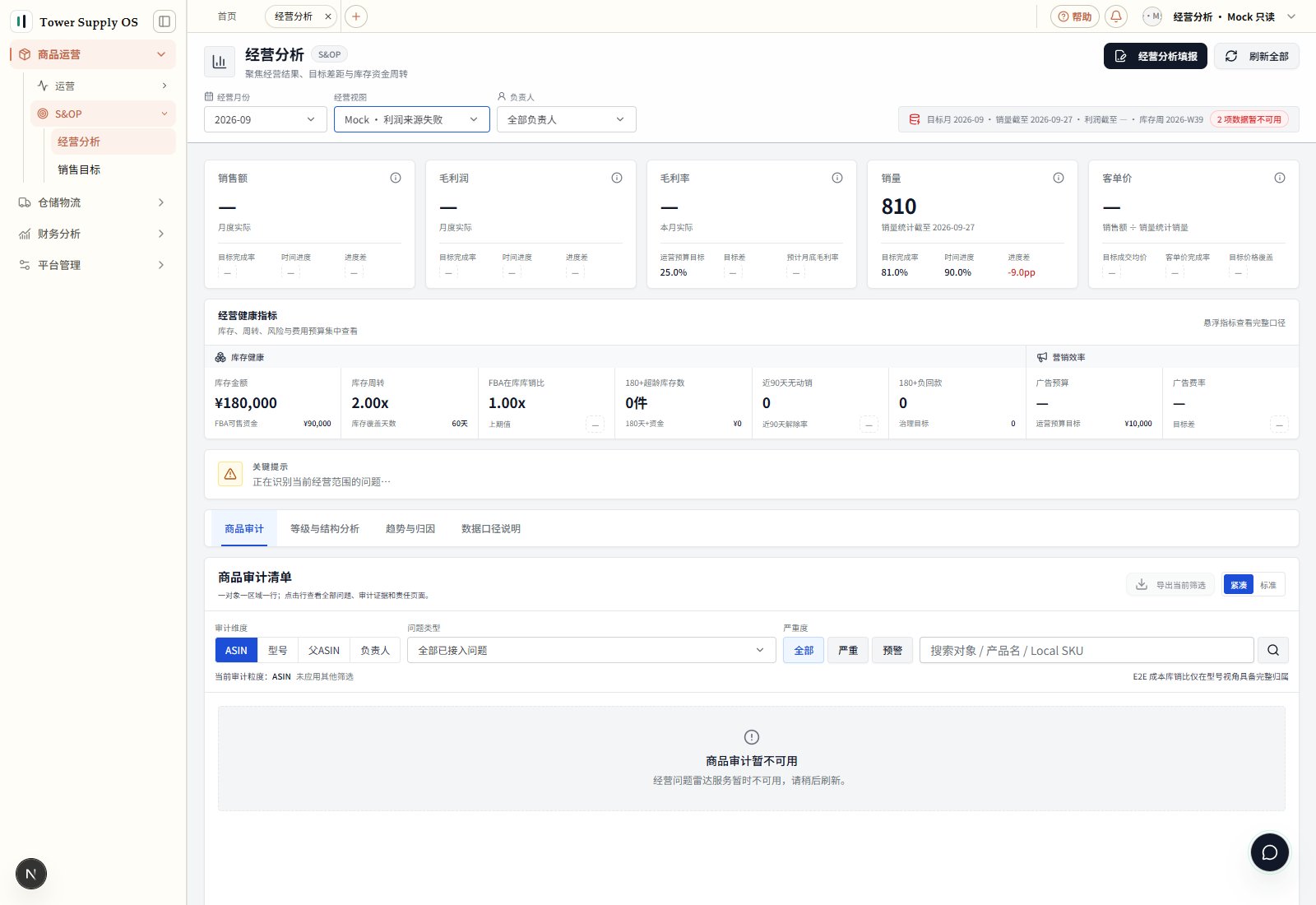Toggle the sidebar collapse icon

pos(164,21)
